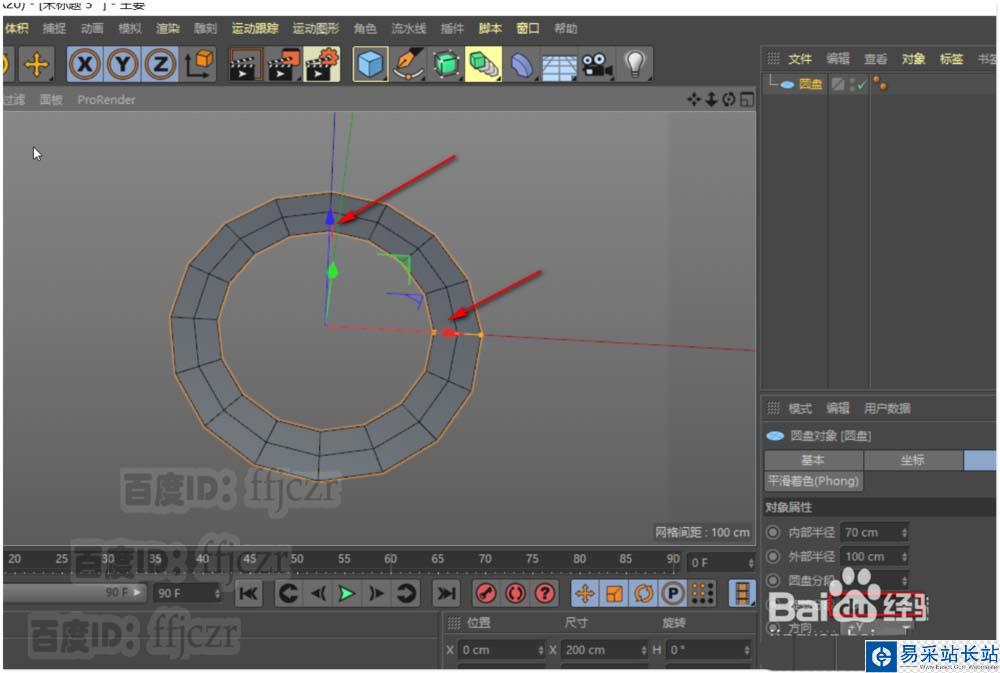Viewport: 1000px width, 673px height.
Task: Toggle the X axis lock icon
Action: pos(85,66)
